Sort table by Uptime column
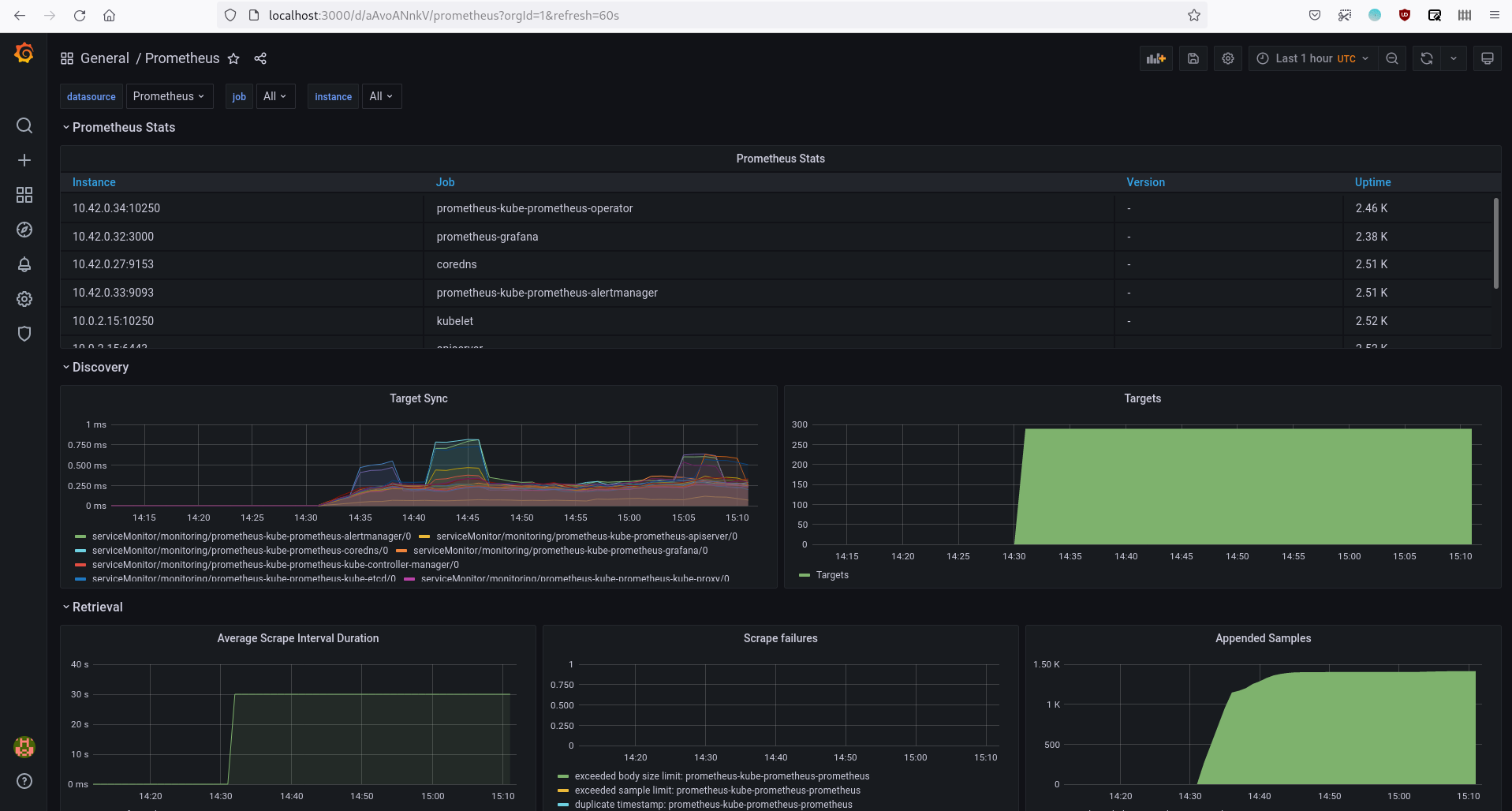The width and height of the screenshot is (1512, 811). pos(1372,182)
